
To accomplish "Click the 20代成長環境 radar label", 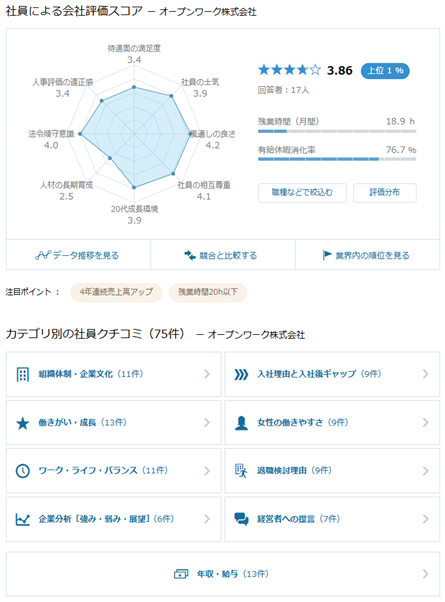I will pos(134,209).
